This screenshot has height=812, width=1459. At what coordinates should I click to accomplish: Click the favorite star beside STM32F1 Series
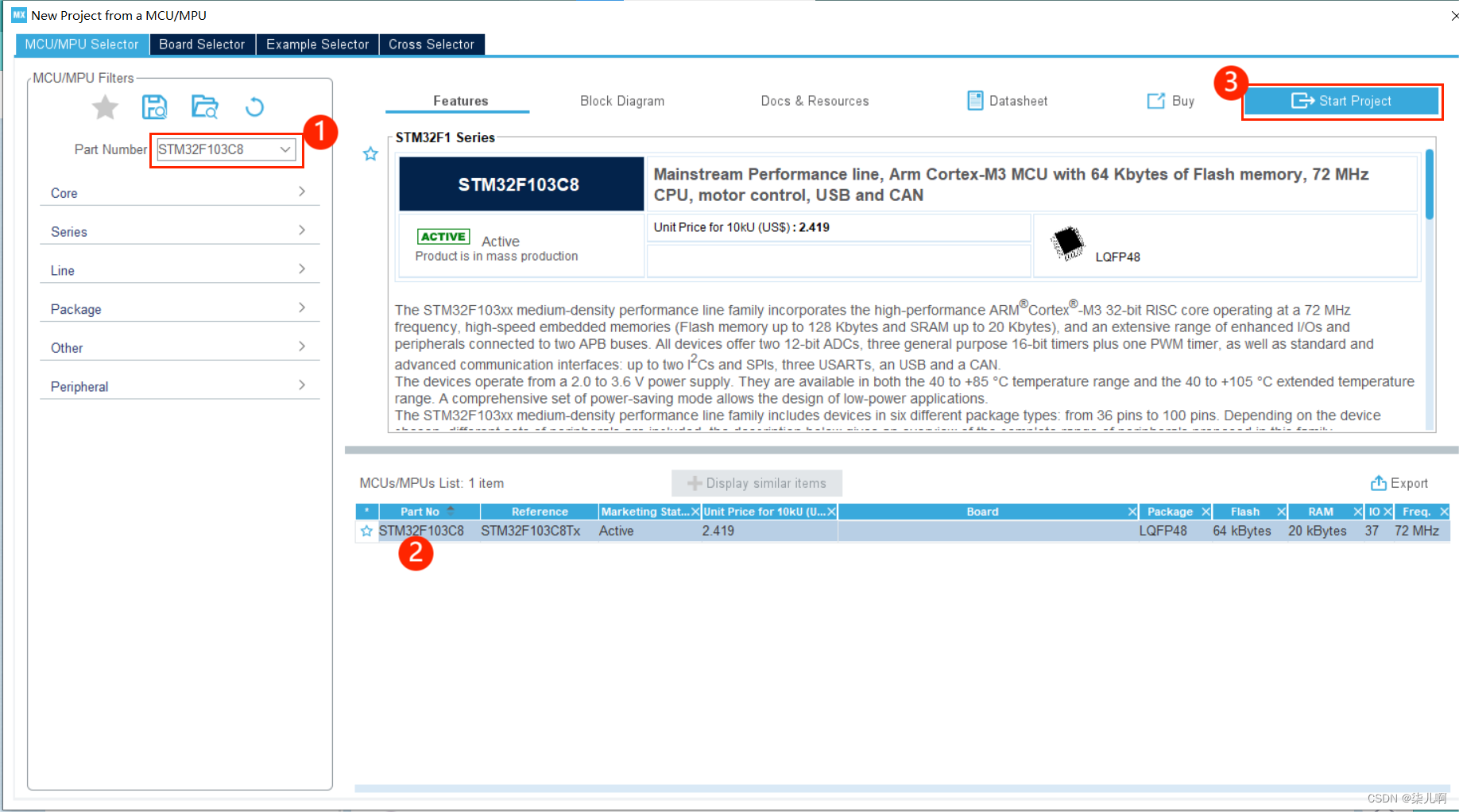(370, 154)
